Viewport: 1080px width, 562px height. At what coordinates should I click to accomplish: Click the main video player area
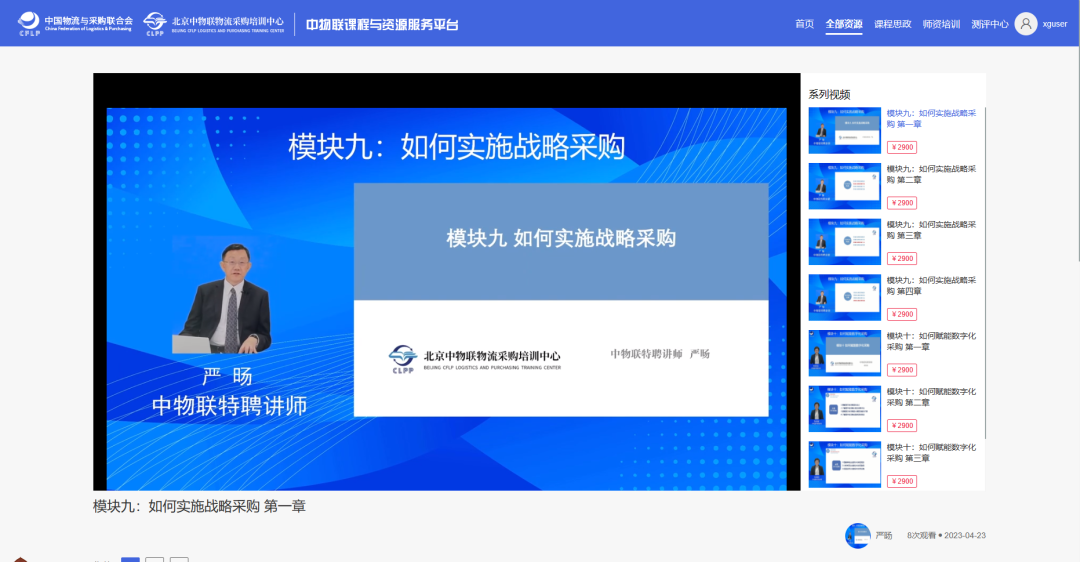[x=446, y=282]
